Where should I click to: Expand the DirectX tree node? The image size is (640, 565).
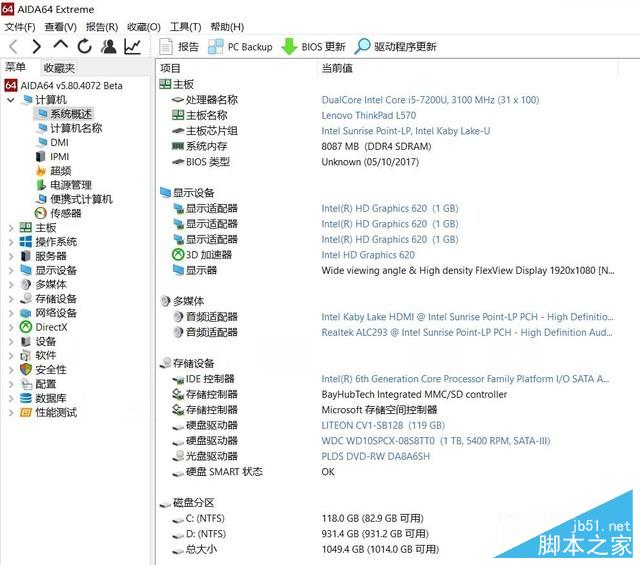pyautogui.click(x=11, y=327)
